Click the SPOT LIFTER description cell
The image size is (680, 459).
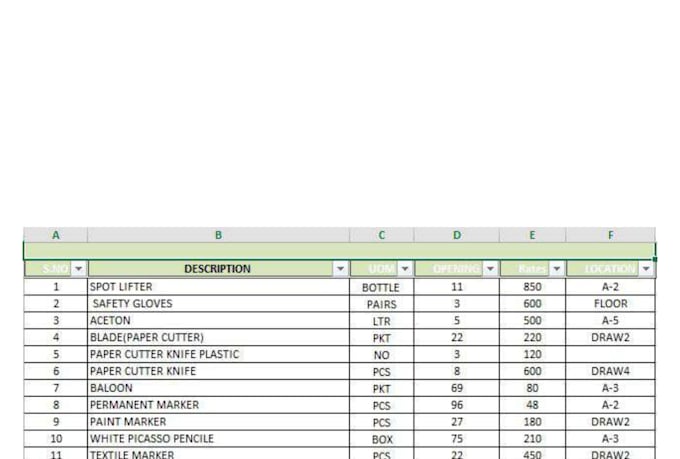[218, 287]
